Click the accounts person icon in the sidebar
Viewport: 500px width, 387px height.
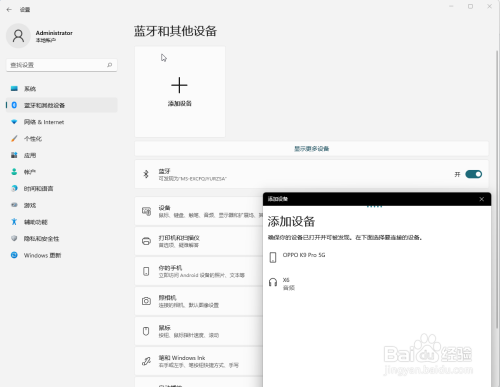coord(14,172)
